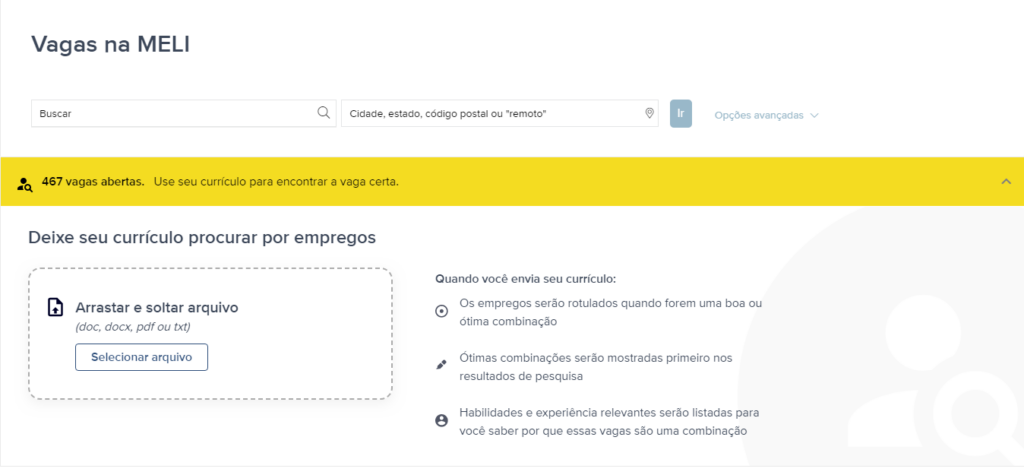The height and width of the screenshot is (475, 1024).
Task: Click 'Quando você envia seu currículo:' text
Action: [526, 279]
